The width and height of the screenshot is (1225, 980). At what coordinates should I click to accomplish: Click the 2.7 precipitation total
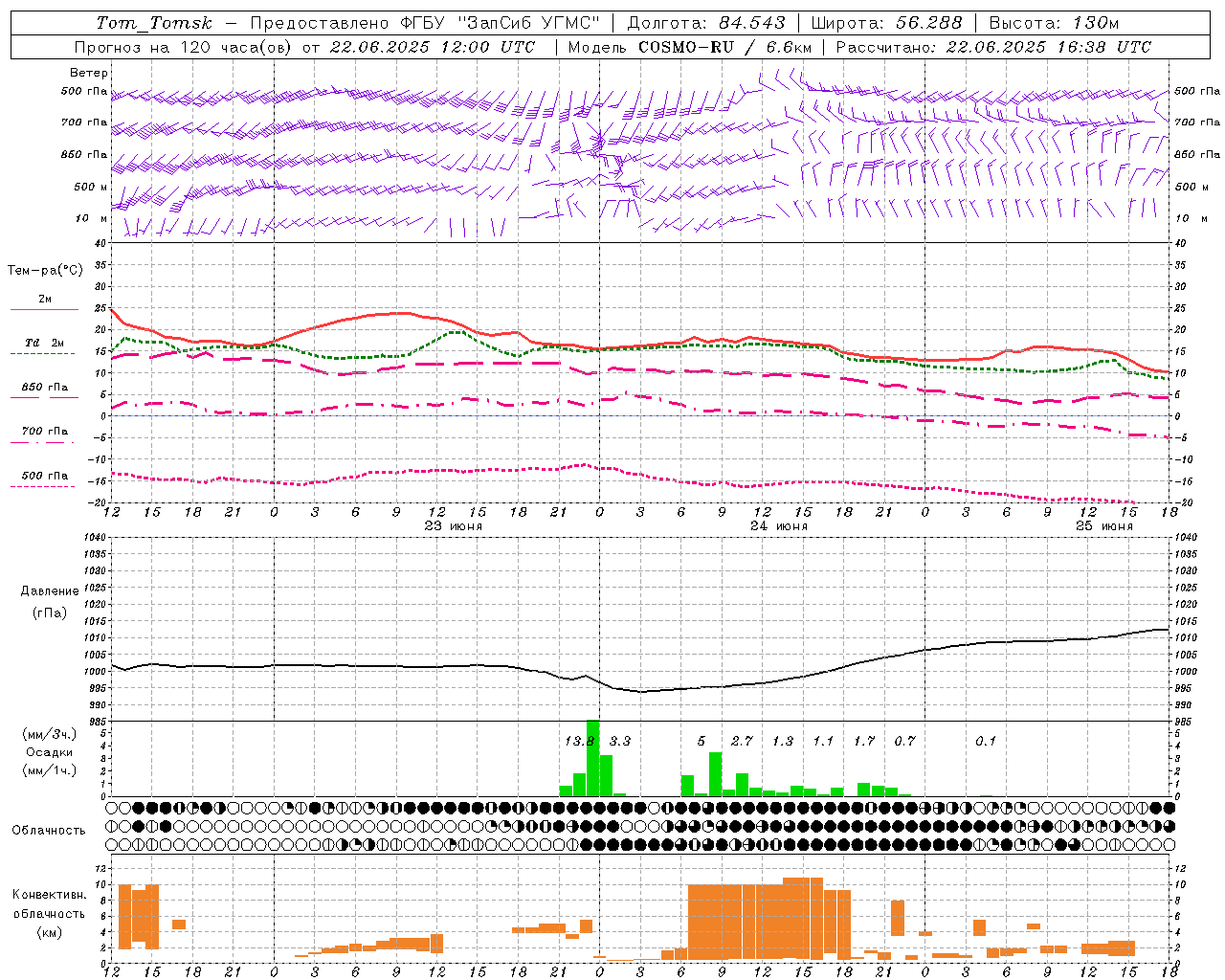[x=742, y=741]
